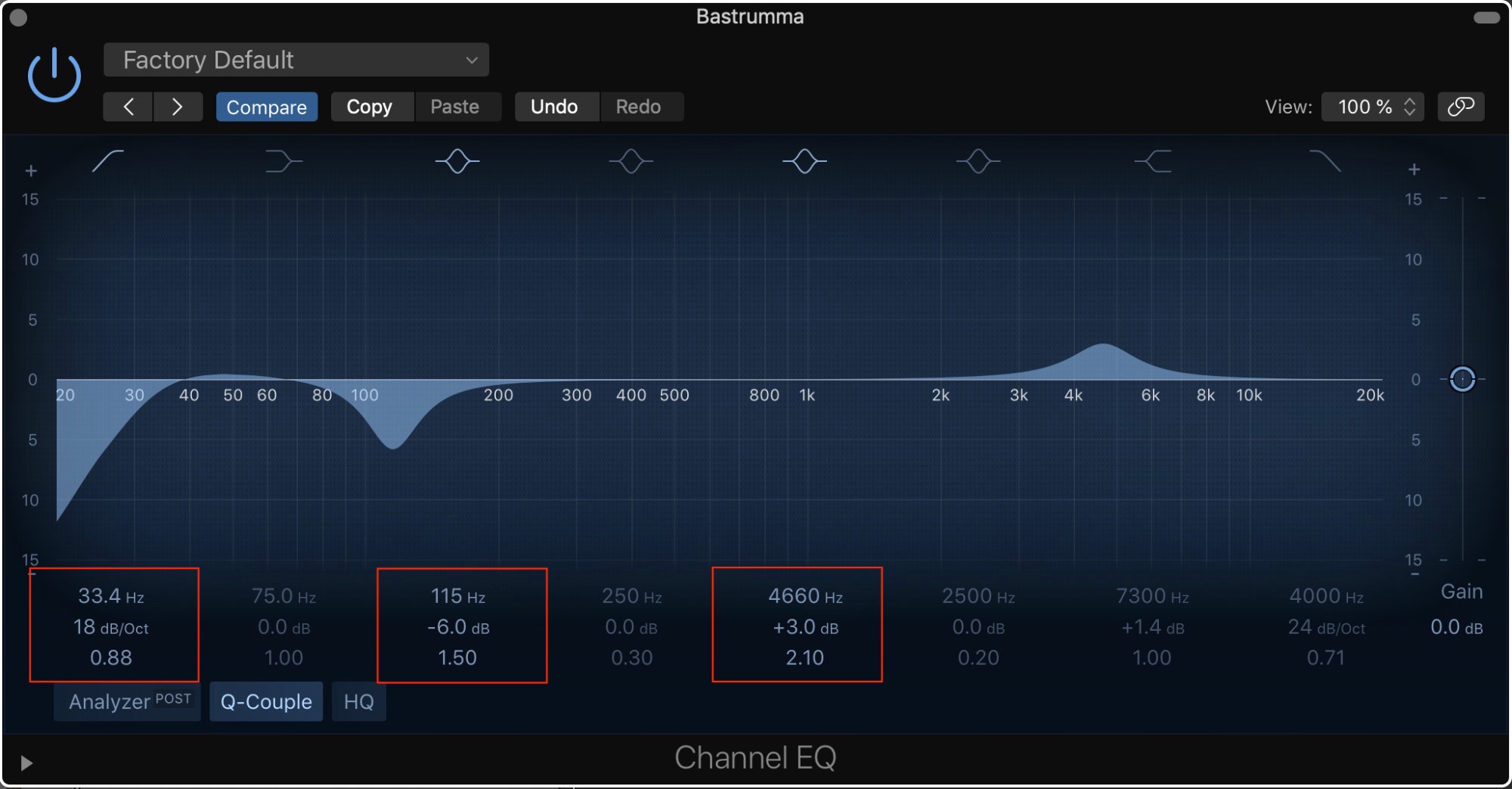Image resolution: width=1512 pixels, height=789 pixels.
Task: Go to the next preset
Action: click(x=178, y=107)
